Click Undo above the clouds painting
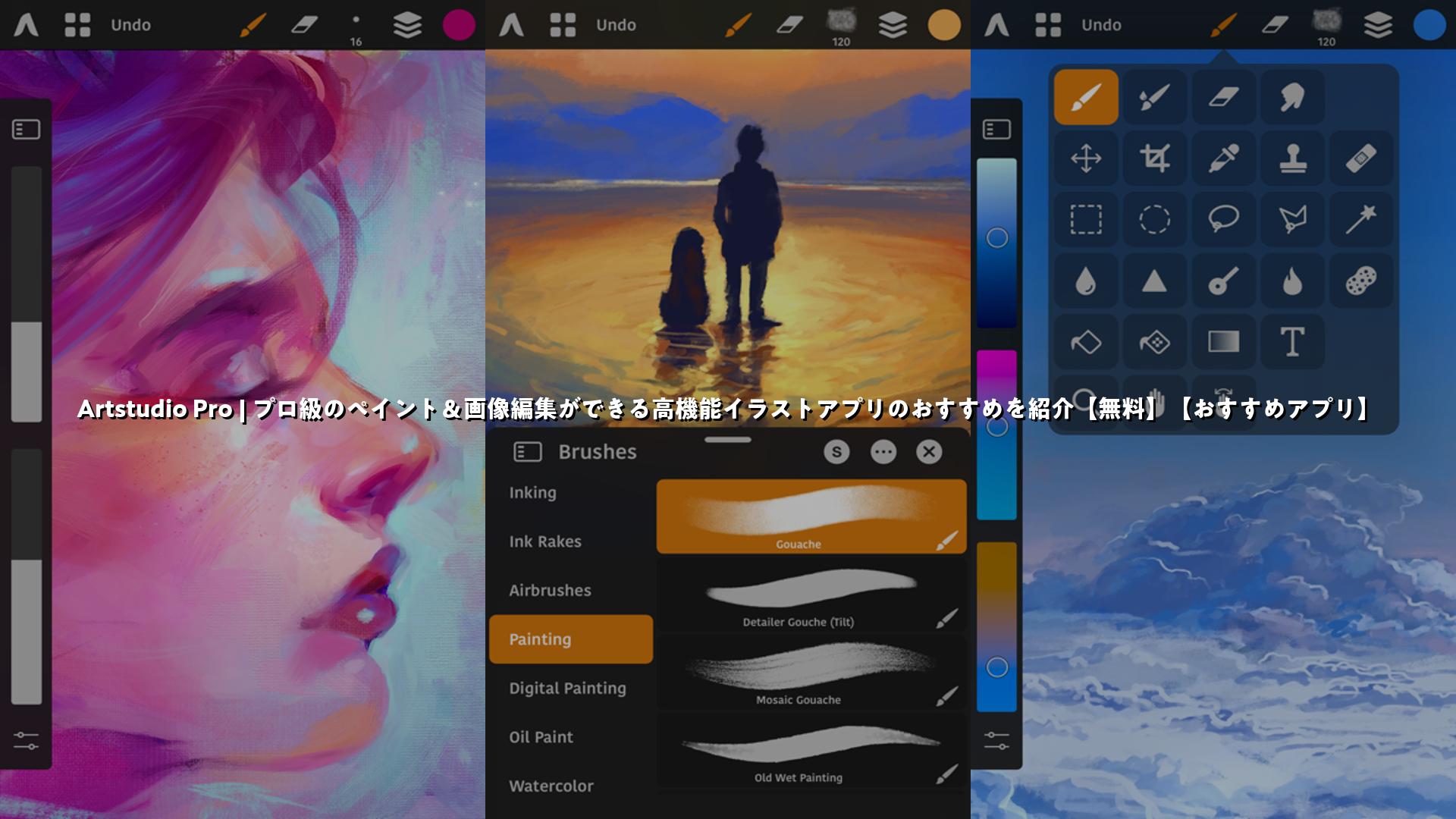The height and width of the screenshot is (819, 1456). [x=1101, y=25]
